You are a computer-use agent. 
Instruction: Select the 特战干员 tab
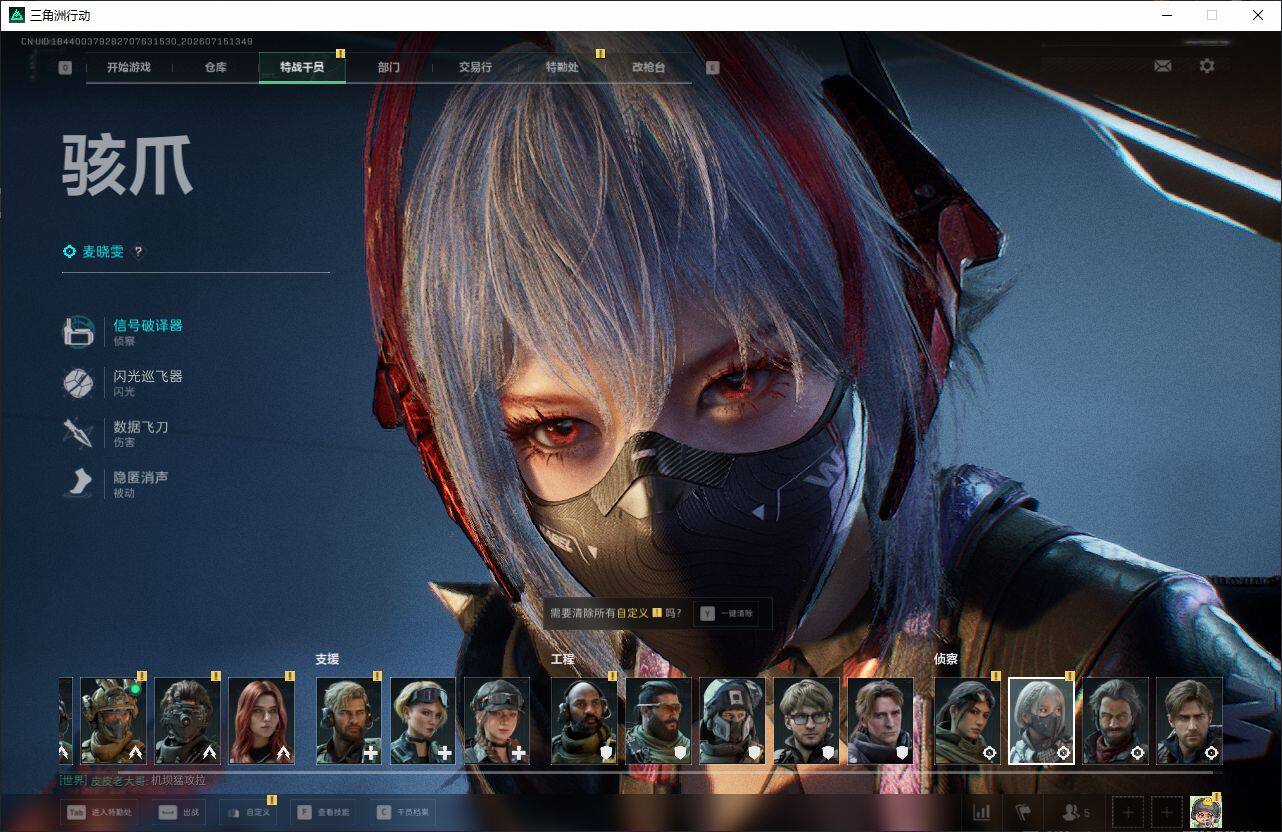point(302,67)
